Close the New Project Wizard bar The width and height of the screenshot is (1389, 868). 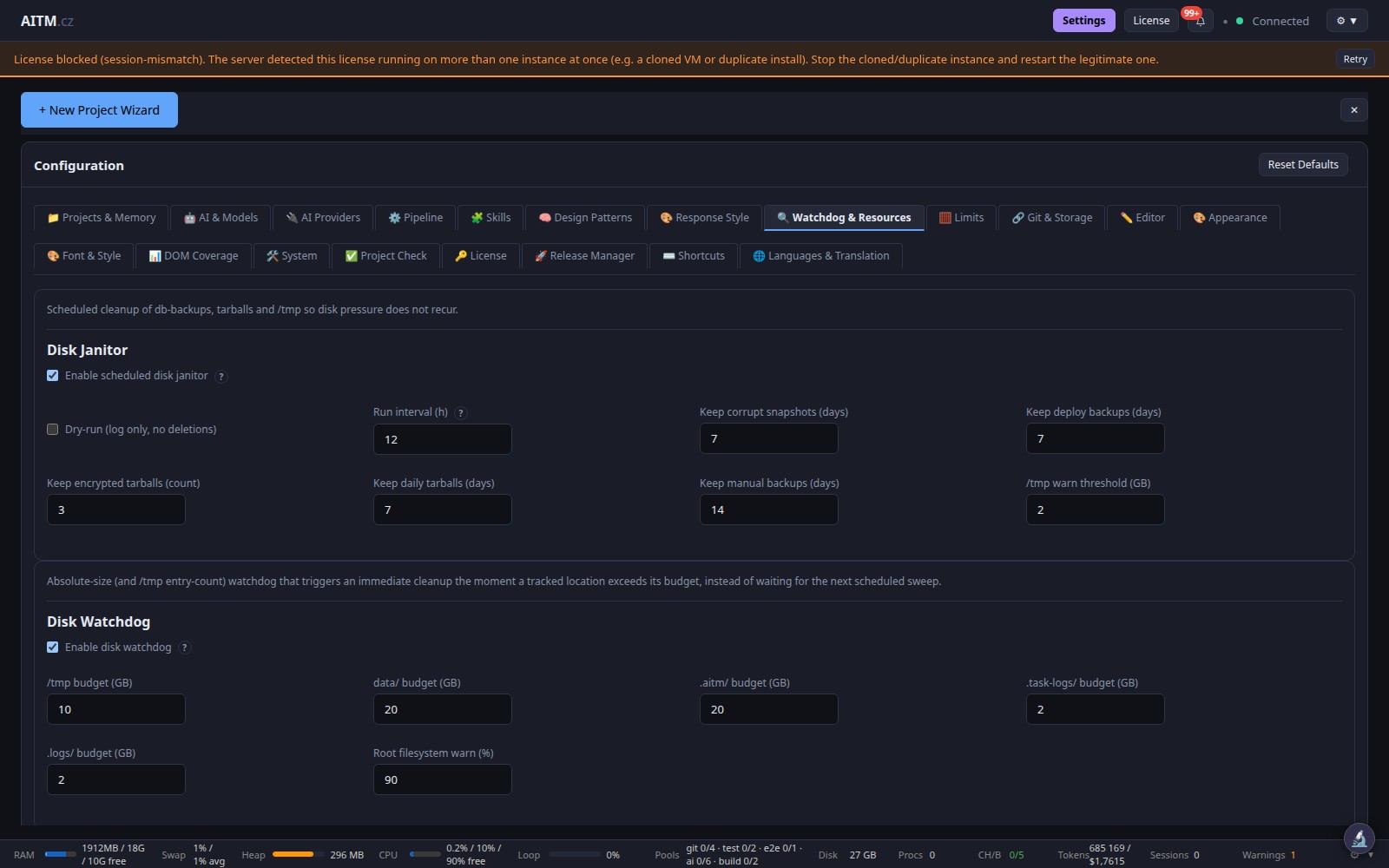click(1353, 109)
